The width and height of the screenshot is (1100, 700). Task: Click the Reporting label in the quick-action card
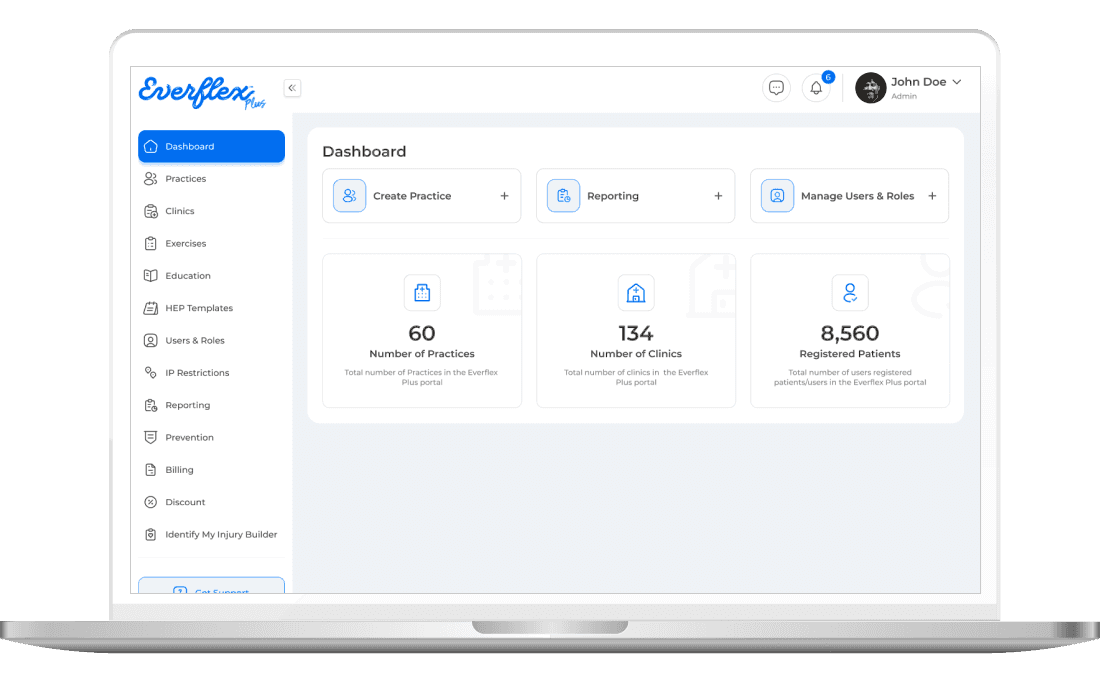point(612,196)
